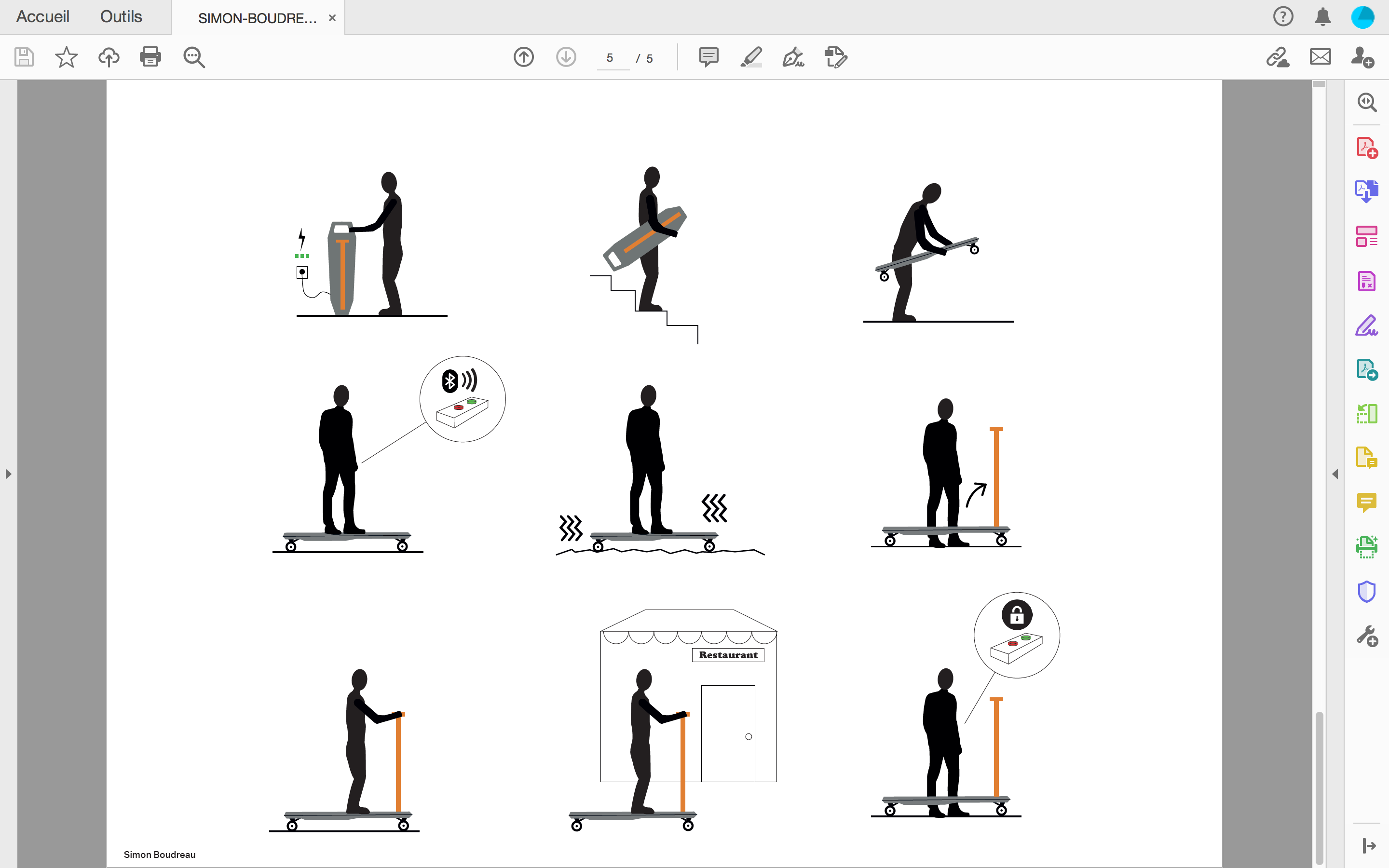Image resolution: width=1389 pixels, height=868 pixels.
Task: Open the Sign document pen tool
Action: [x=793, y=57]
